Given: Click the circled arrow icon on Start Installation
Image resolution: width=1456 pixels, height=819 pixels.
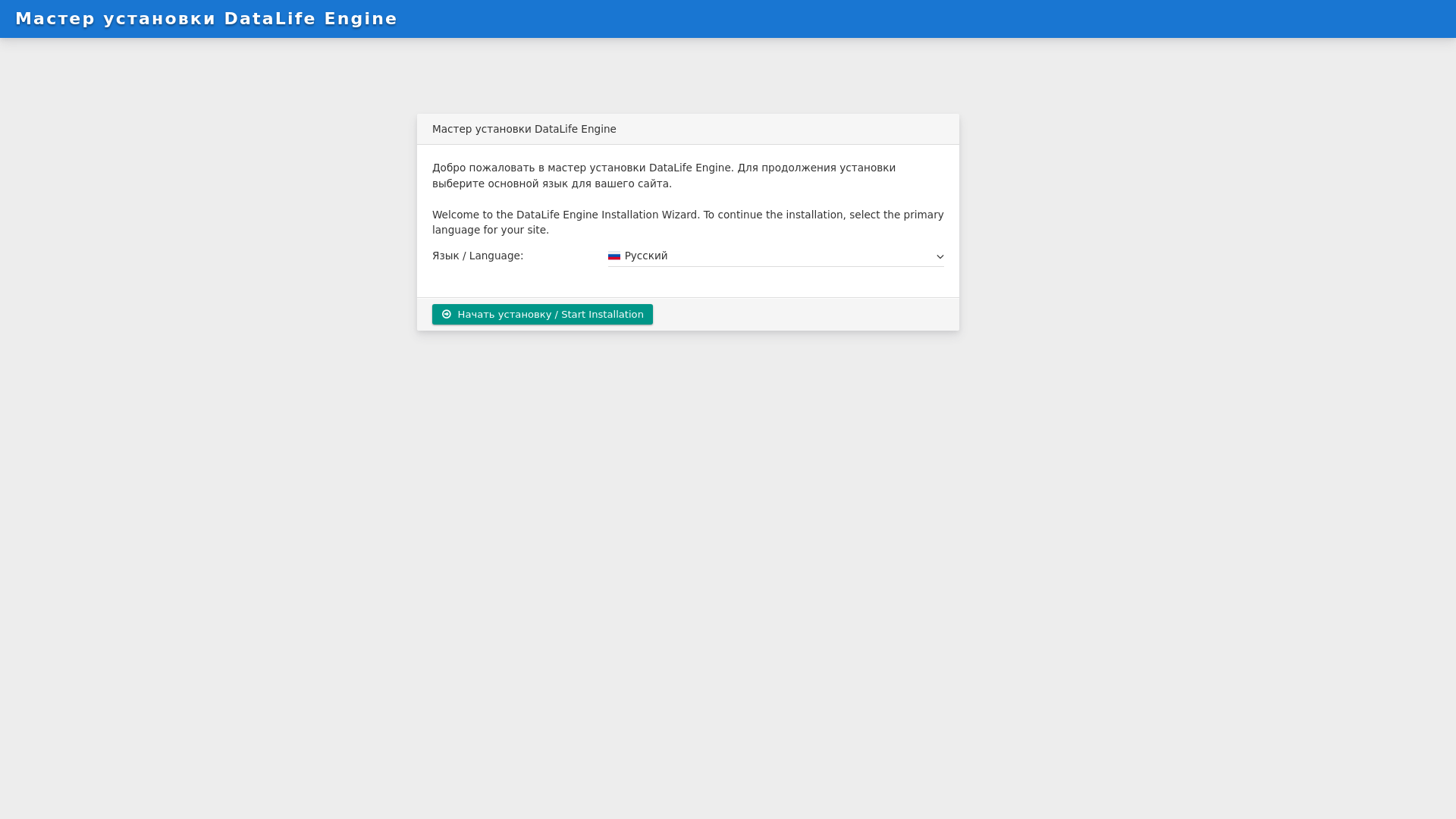Looking at the screenshot, I should 447,315.
